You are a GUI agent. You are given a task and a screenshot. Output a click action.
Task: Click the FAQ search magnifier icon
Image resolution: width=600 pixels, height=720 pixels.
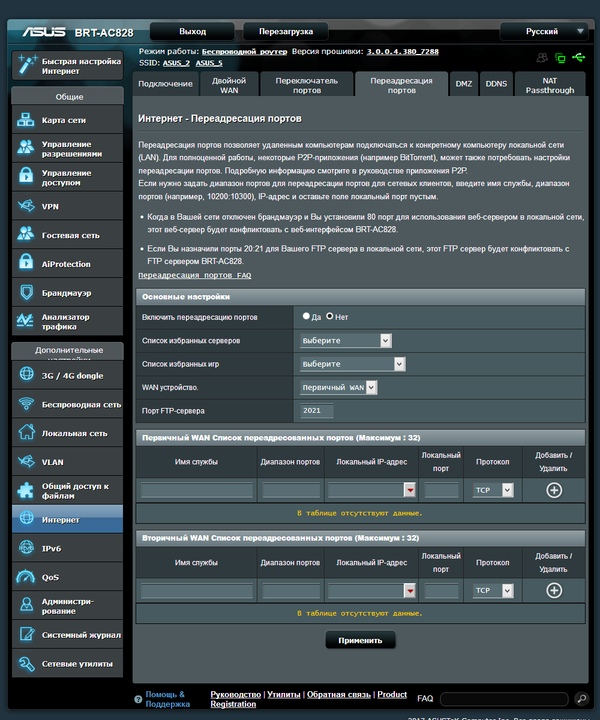click(581, 699)
